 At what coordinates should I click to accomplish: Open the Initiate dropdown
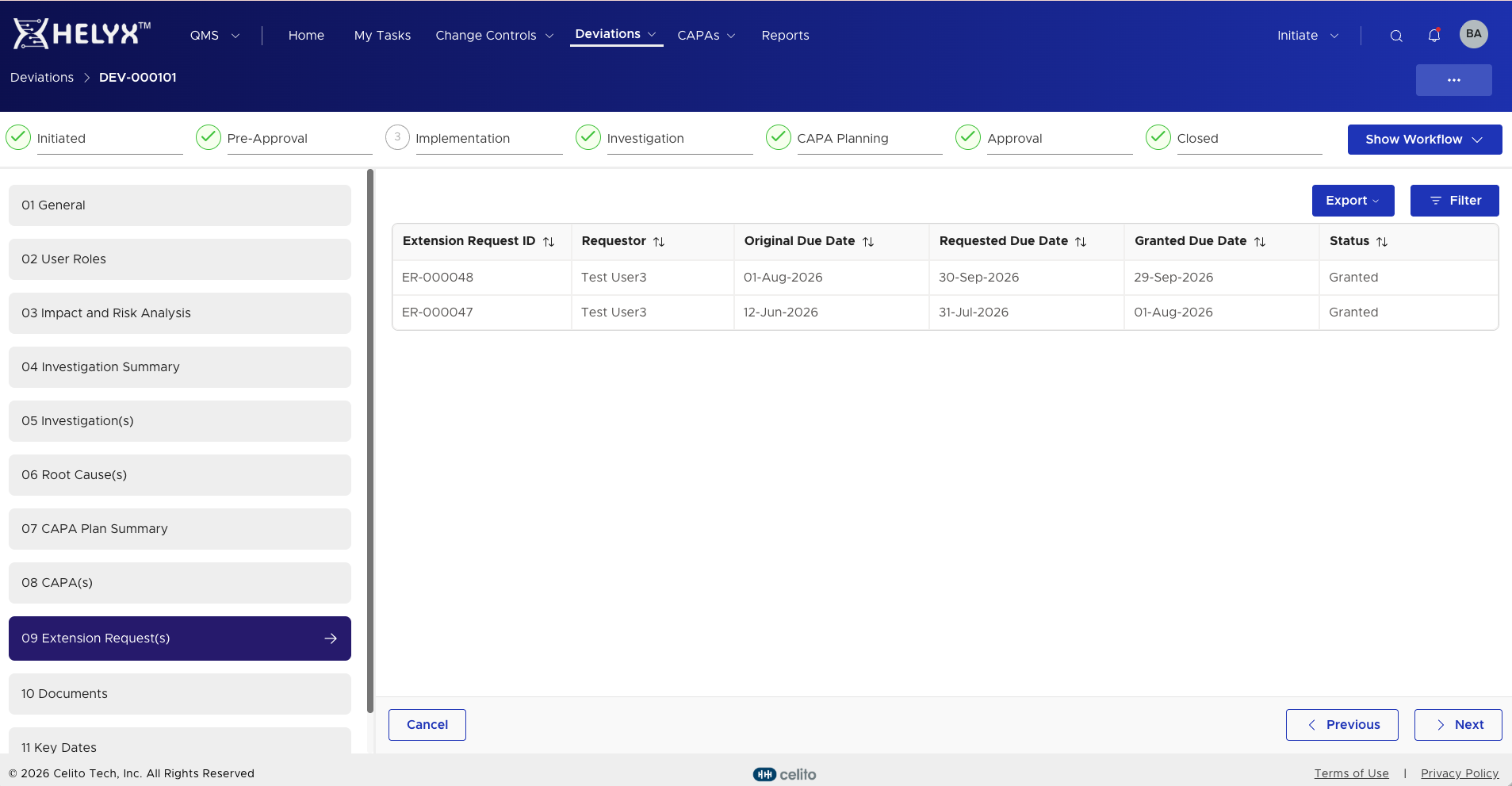point(1307,36)
